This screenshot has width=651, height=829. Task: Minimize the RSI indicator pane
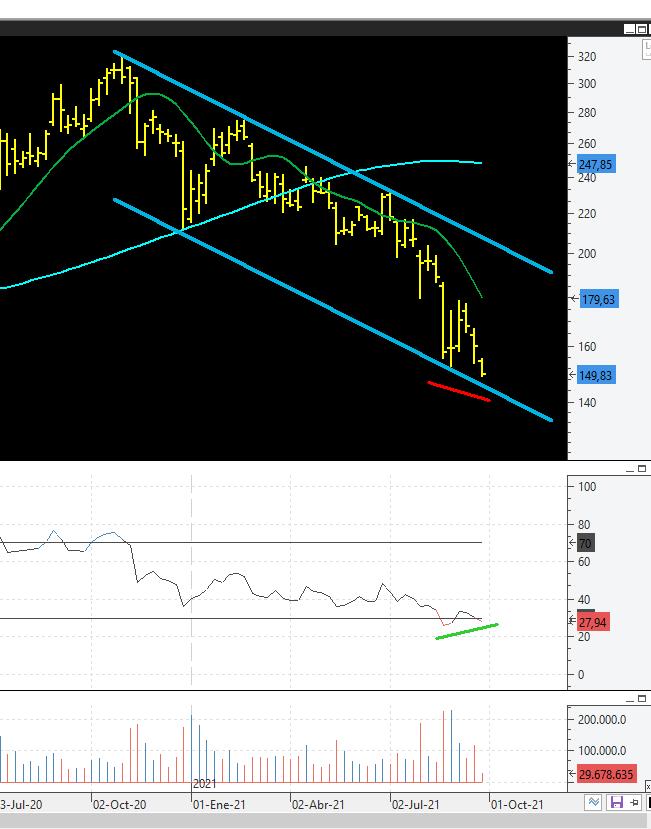[x=630, y=469]
